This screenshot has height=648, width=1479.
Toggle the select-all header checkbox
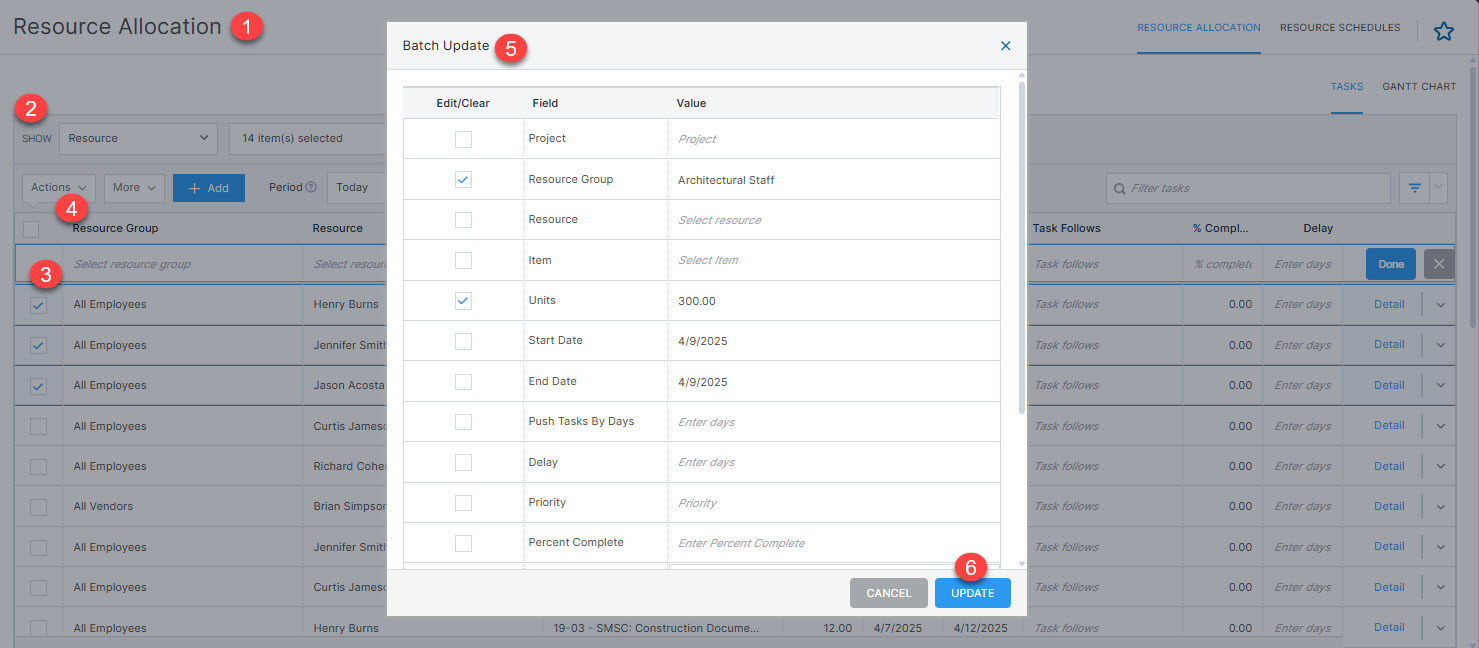[x=31, y=228]
